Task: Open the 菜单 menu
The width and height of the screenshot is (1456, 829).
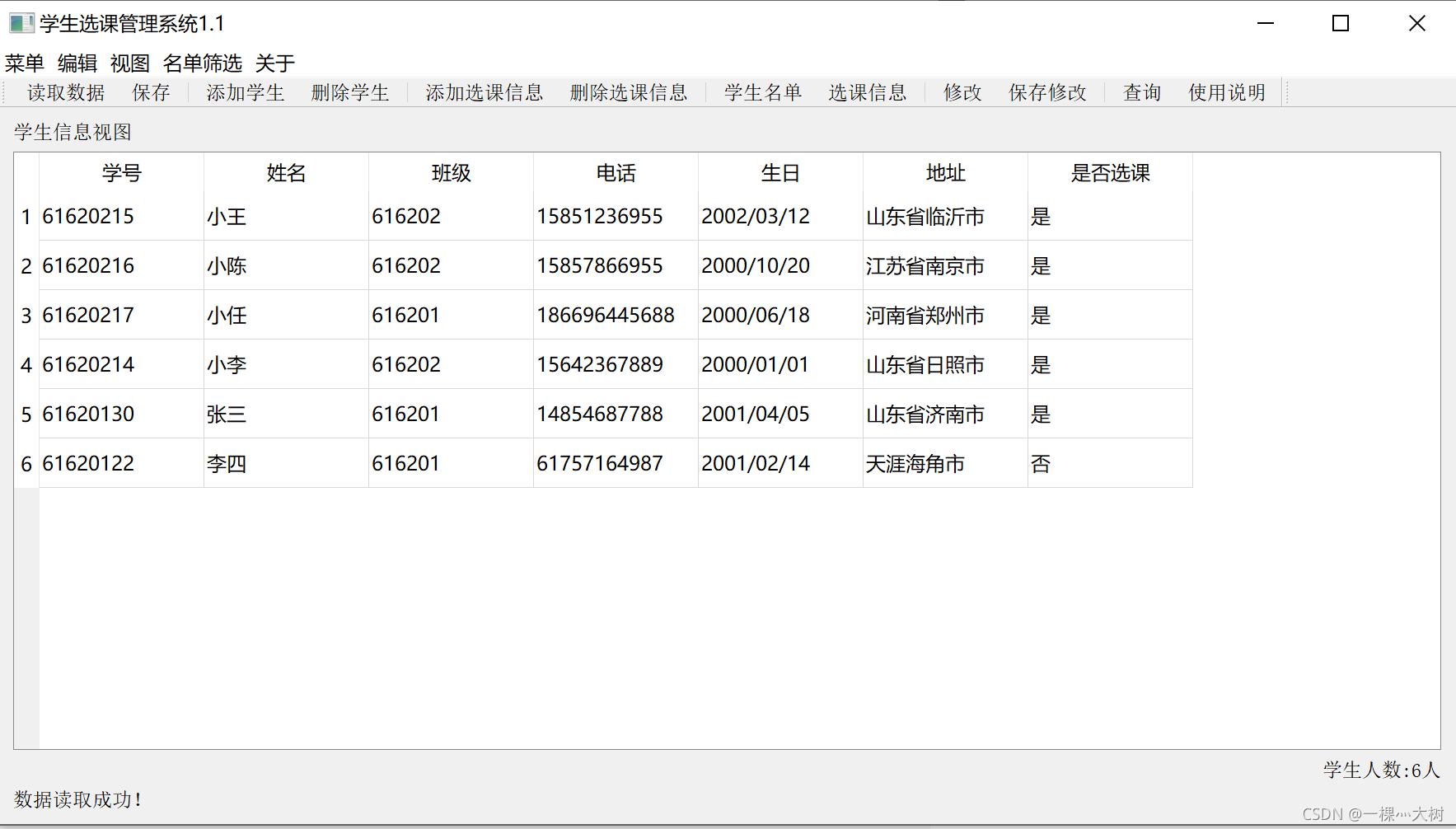Action: point(25,63)
